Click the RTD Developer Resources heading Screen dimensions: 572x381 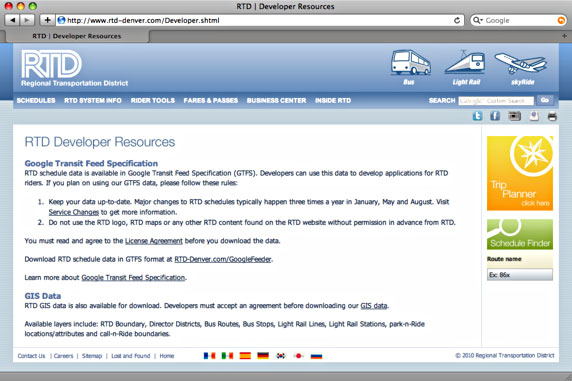pos(100,142)
